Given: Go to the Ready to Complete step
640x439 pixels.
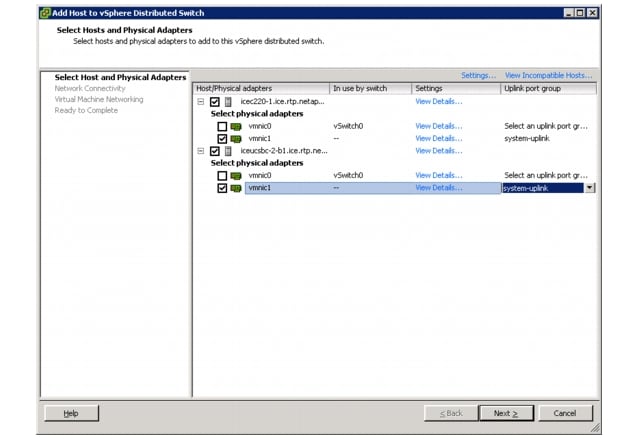Looking at the screenshot, I should 86,110.
